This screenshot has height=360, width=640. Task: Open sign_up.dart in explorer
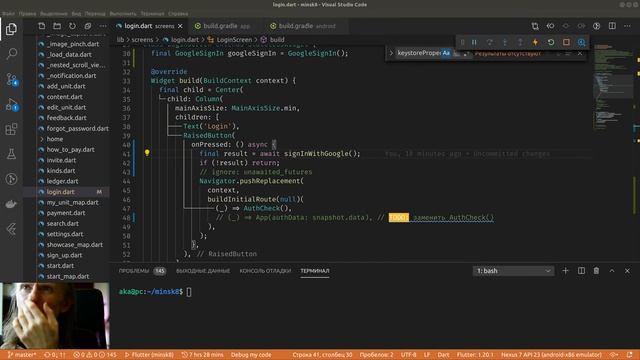pyautogui.click(x=67, y=256)
